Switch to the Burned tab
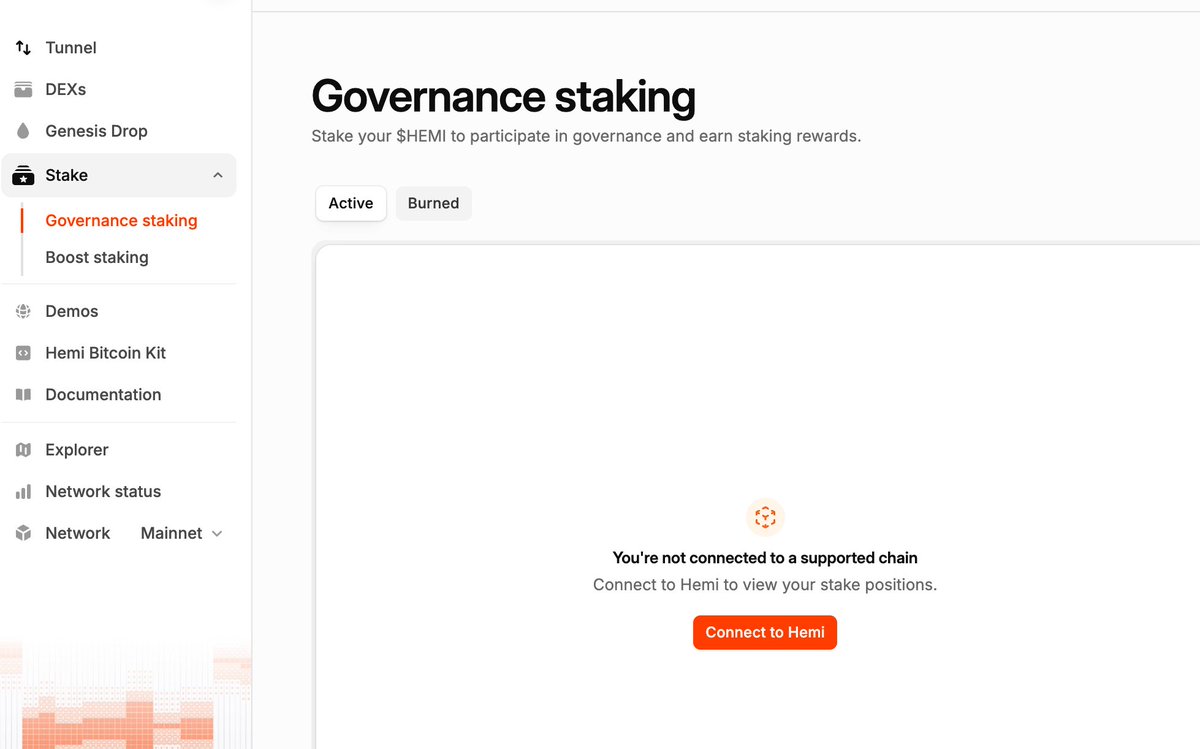The width and height of the screenshot is (1200, 749). tap(433, 203)
